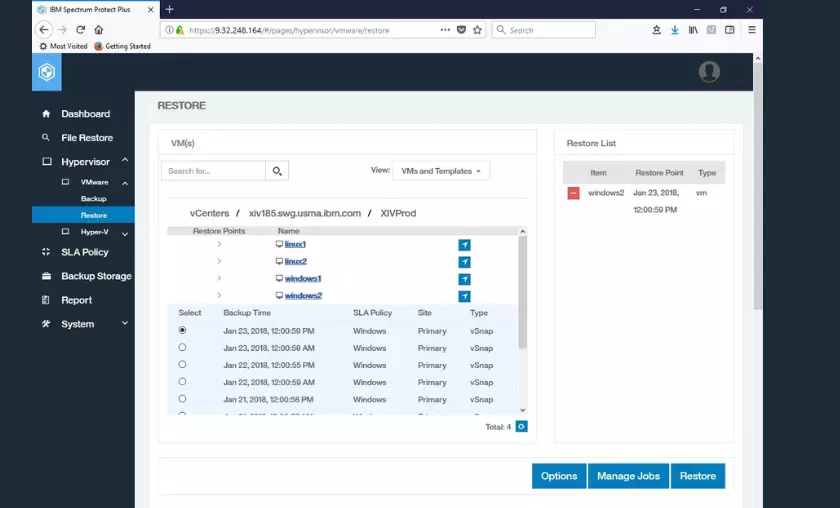Expand restore points for windows1
This screenshot has width=840, height=508.
[219, 279]
